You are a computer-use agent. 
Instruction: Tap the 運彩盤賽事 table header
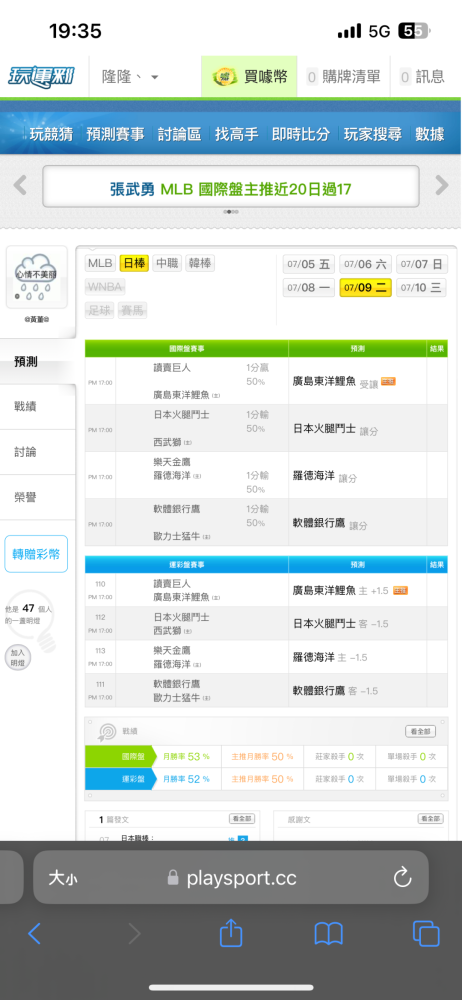(x=186, y=564)
